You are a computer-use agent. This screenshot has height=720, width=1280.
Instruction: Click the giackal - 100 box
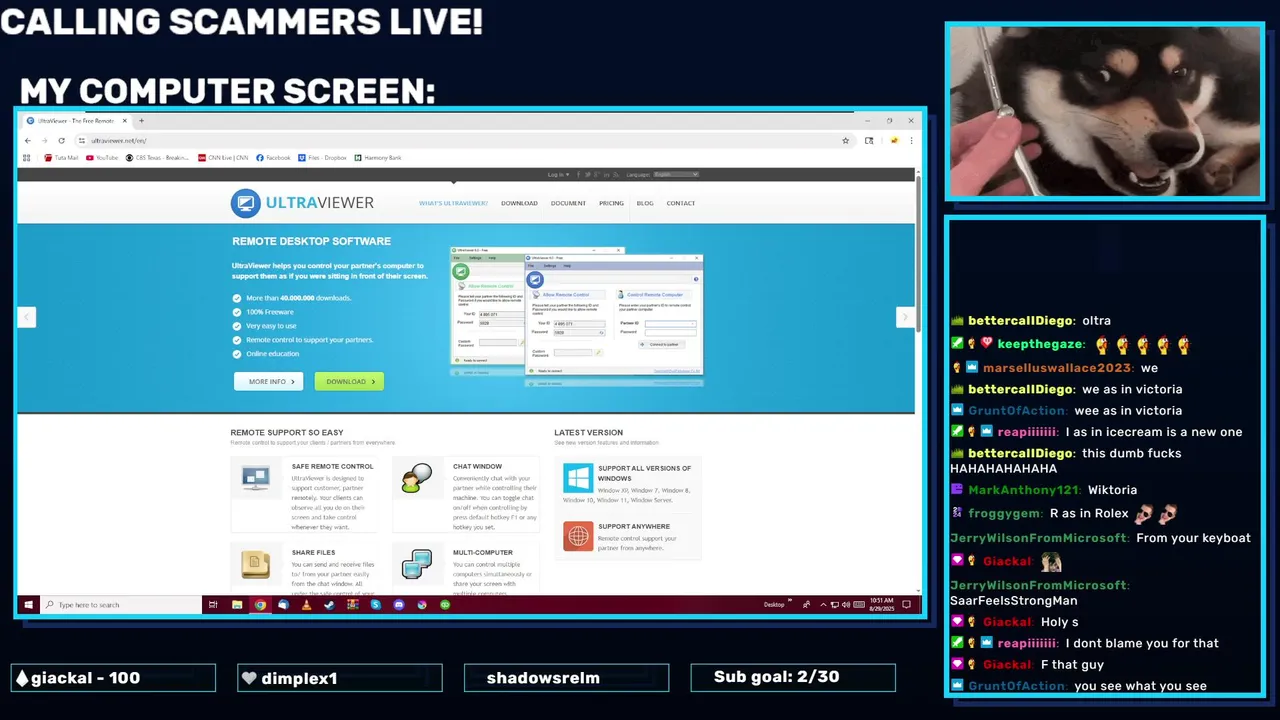113,678
